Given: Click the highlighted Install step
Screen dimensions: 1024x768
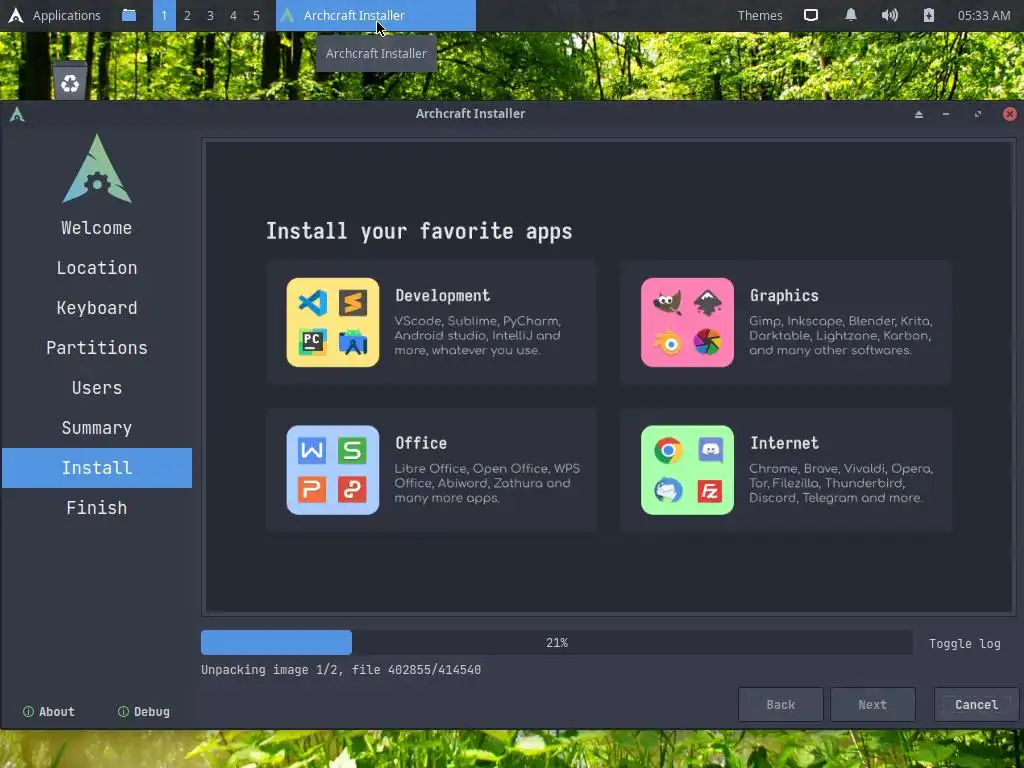Looking at the screenshot, I should tap(97, 468).
